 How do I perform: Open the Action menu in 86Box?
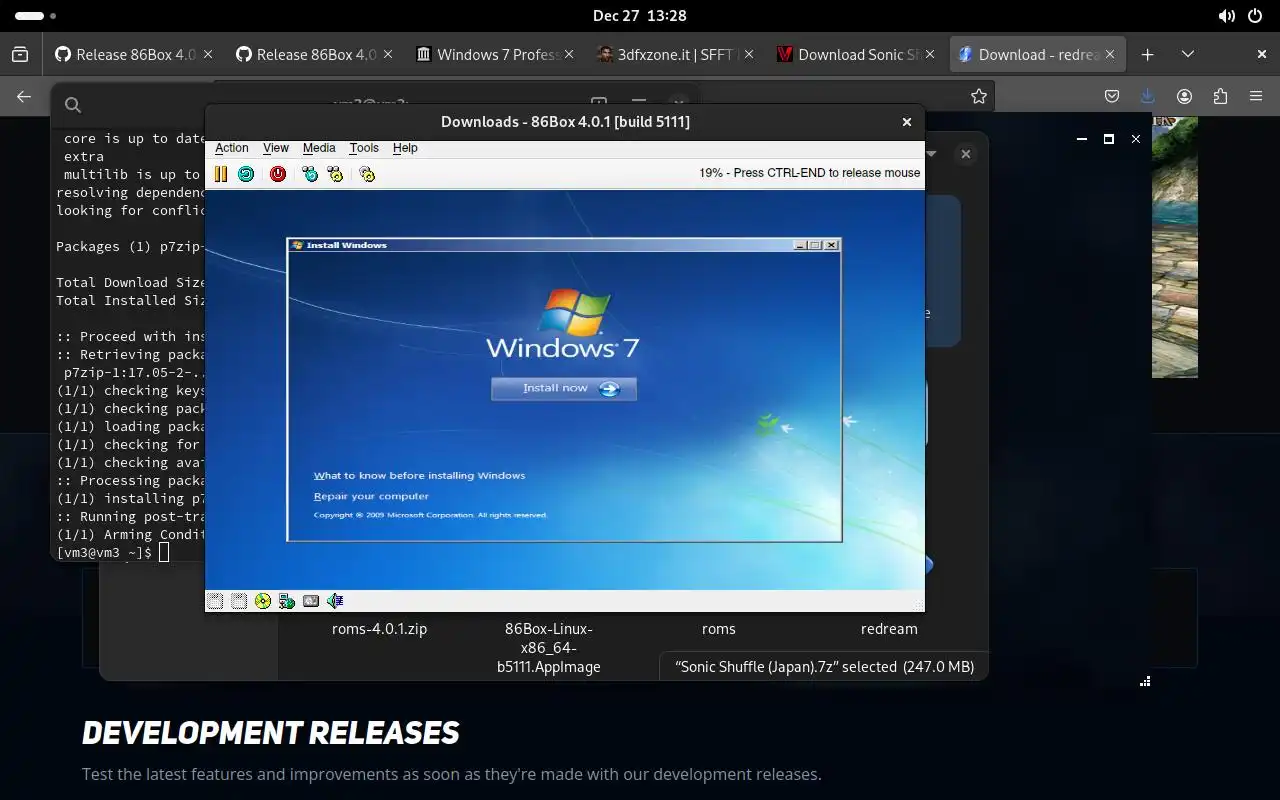click(232, 148)
